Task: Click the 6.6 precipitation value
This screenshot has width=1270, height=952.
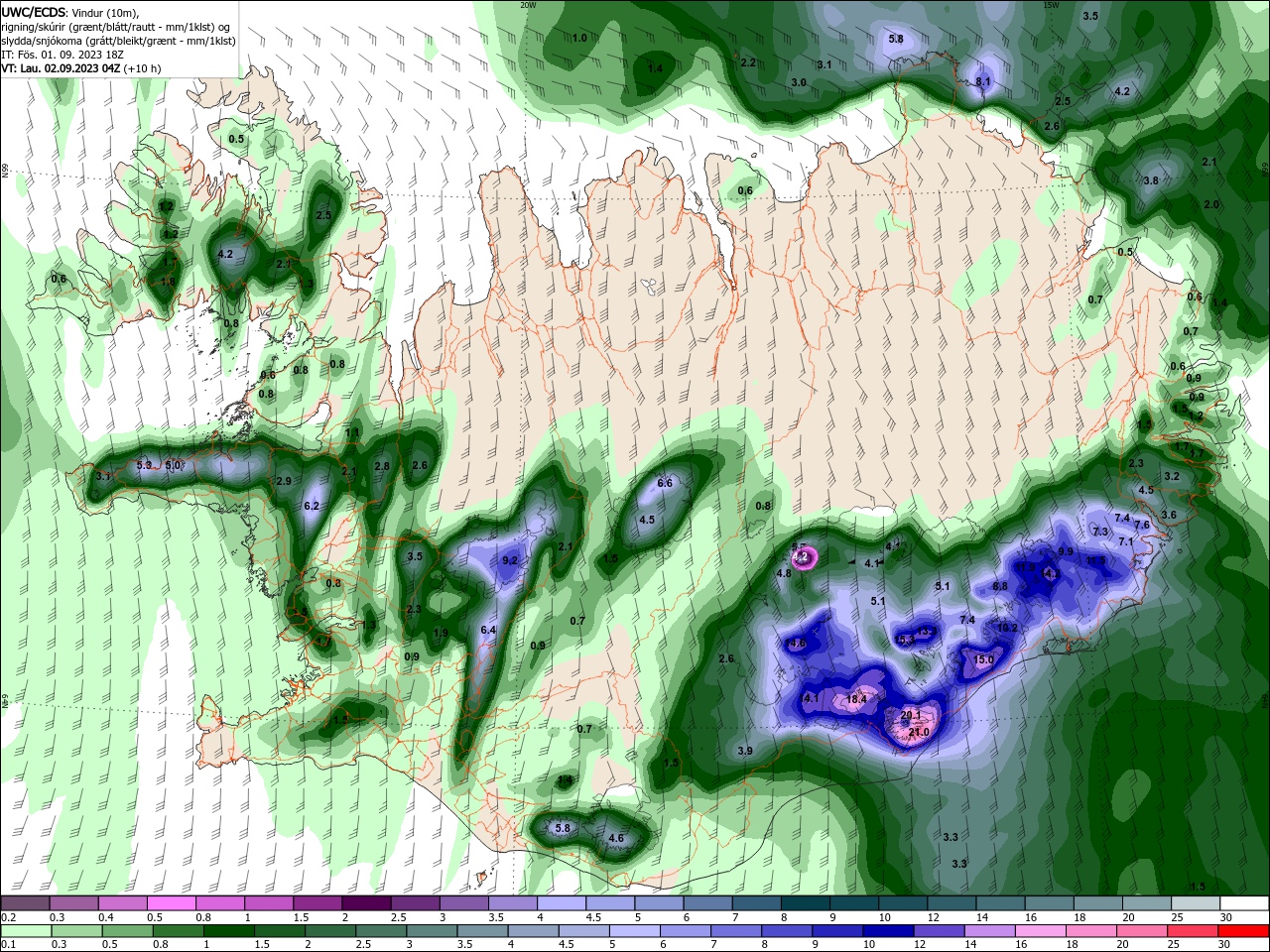Action: (x=665, y=483)
